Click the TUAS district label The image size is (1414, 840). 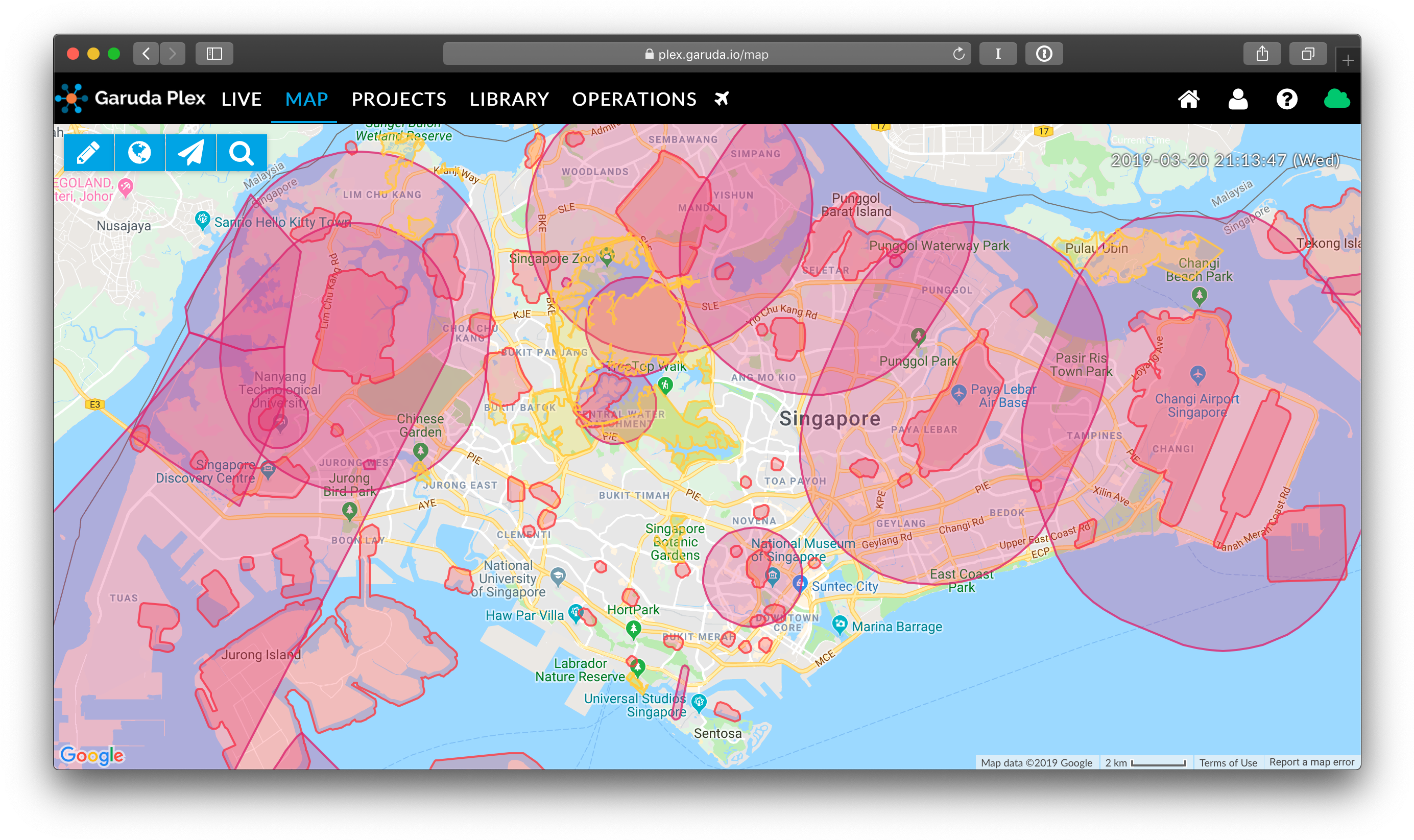tap(124, 598)
